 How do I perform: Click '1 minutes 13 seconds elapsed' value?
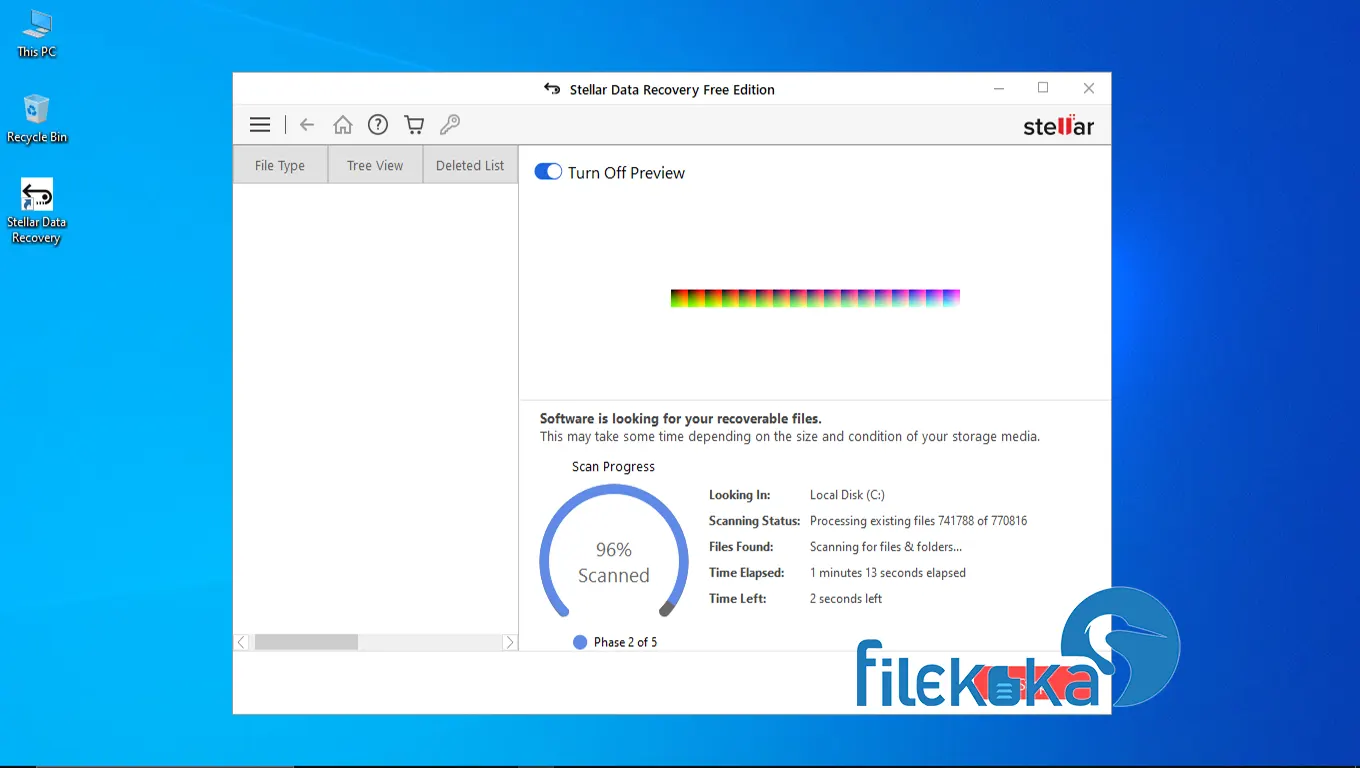coord(888,573)
